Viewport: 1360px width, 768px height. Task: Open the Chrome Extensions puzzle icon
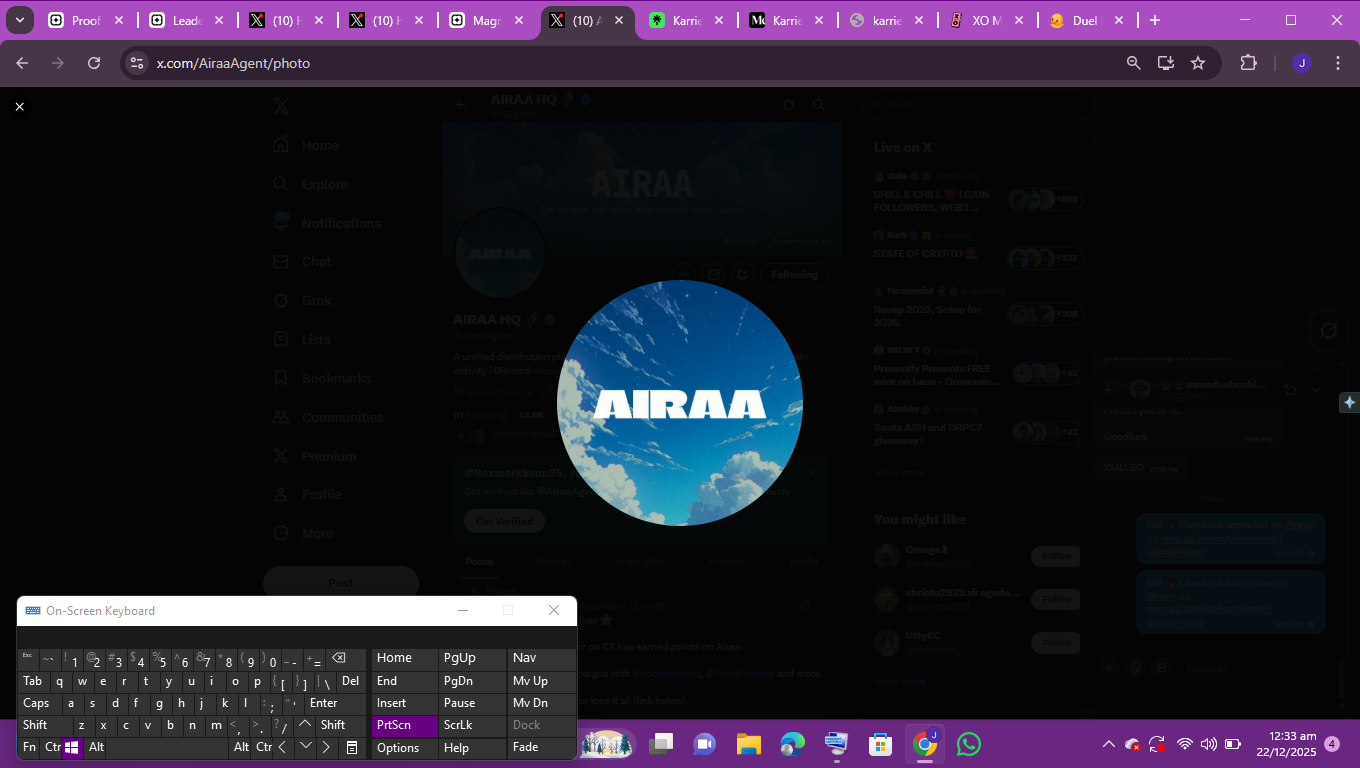(1248, 63)
